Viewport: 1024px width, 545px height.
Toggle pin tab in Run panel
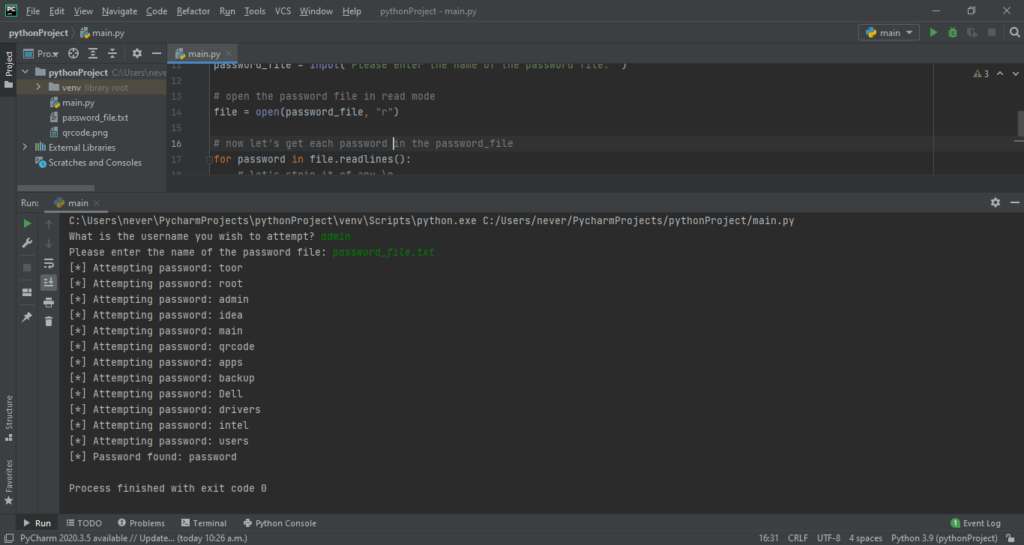click(27, 317)
